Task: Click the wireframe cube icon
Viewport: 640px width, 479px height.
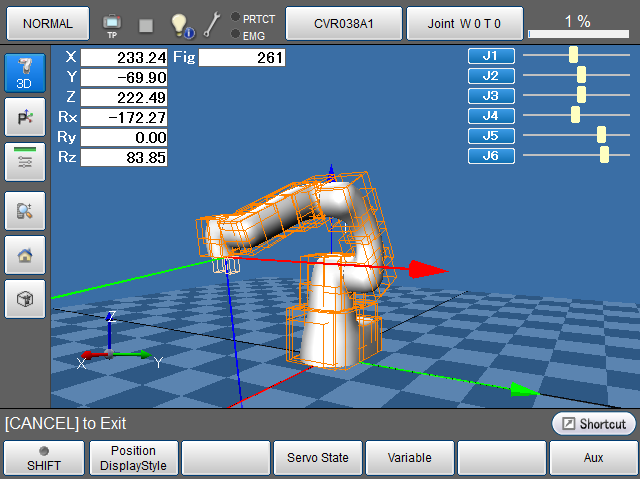Action: pos(25,299)
